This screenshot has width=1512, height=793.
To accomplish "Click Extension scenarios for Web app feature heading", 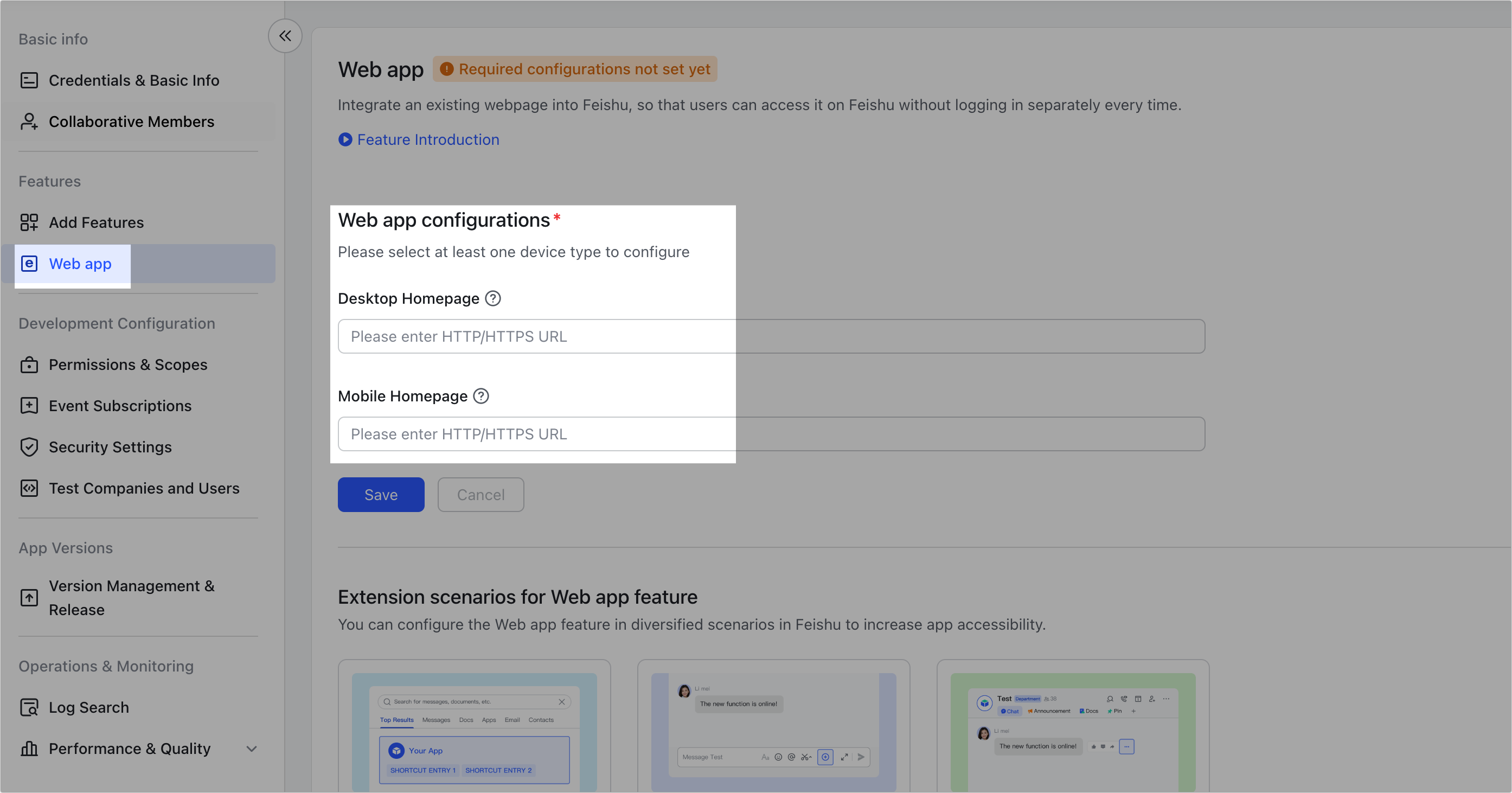I will (x=518, y=596).
